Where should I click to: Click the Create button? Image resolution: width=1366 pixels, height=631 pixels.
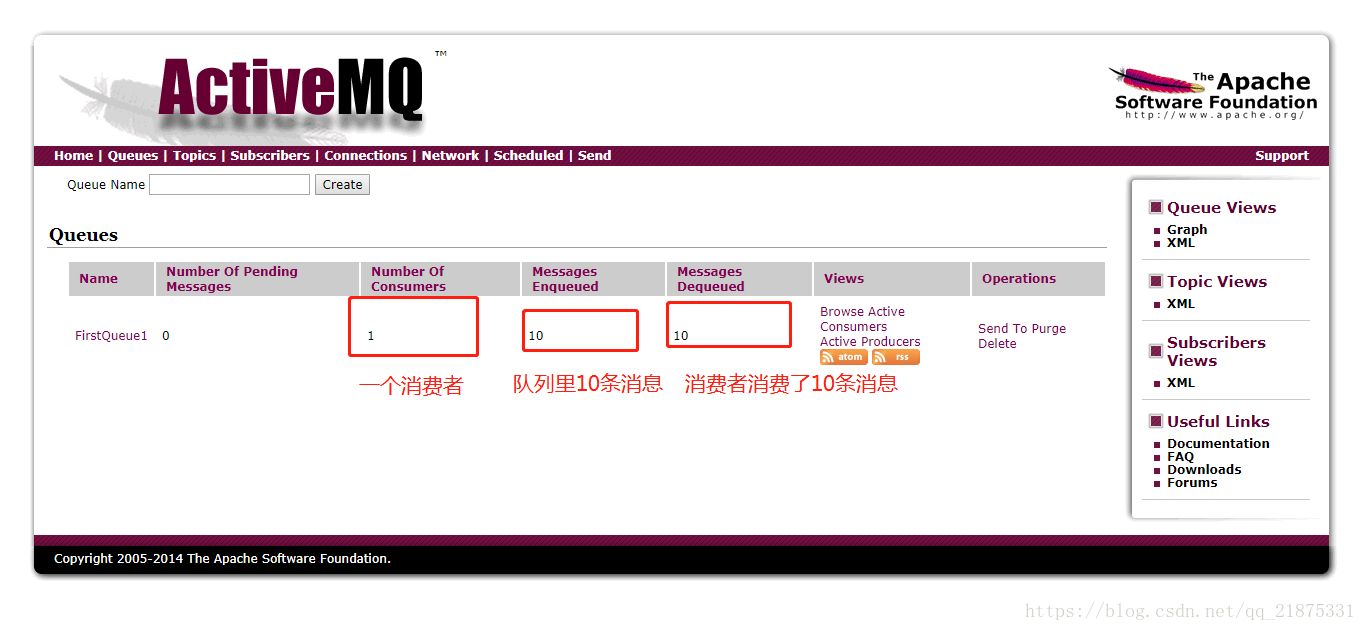tap(342, 185)
